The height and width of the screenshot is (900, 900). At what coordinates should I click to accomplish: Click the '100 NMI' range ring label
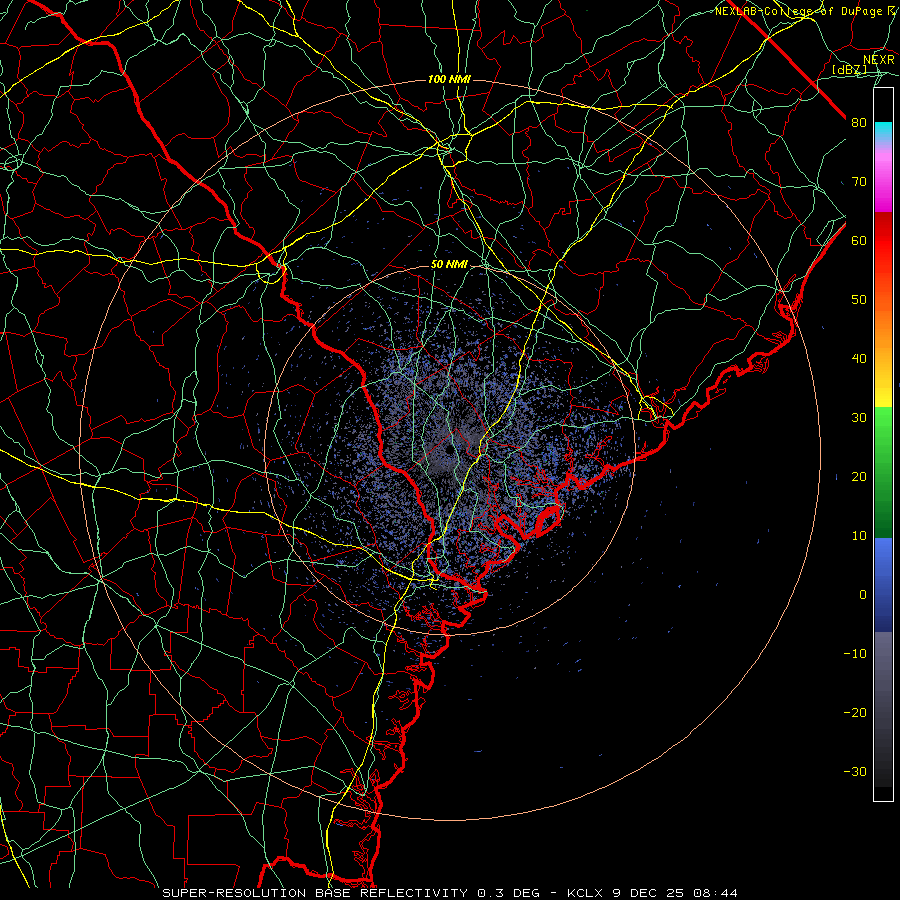449,79
